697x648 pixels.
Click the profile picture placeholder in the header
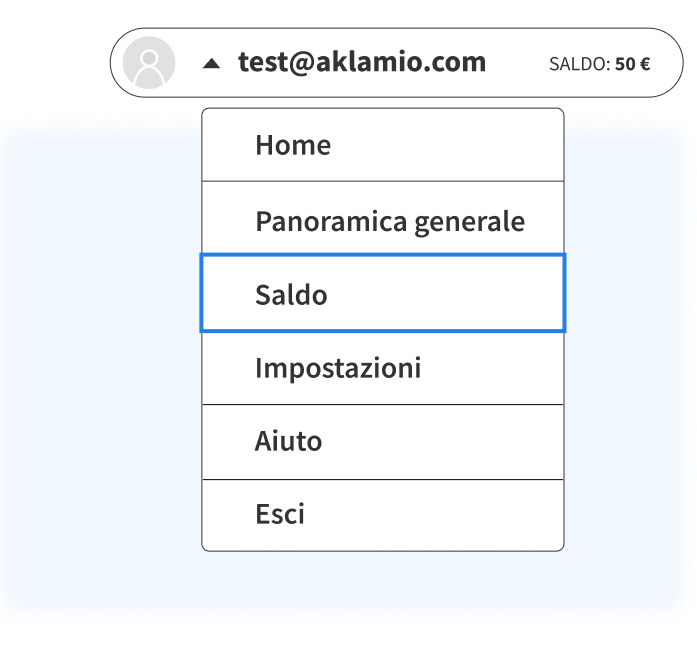coord(149,63)
